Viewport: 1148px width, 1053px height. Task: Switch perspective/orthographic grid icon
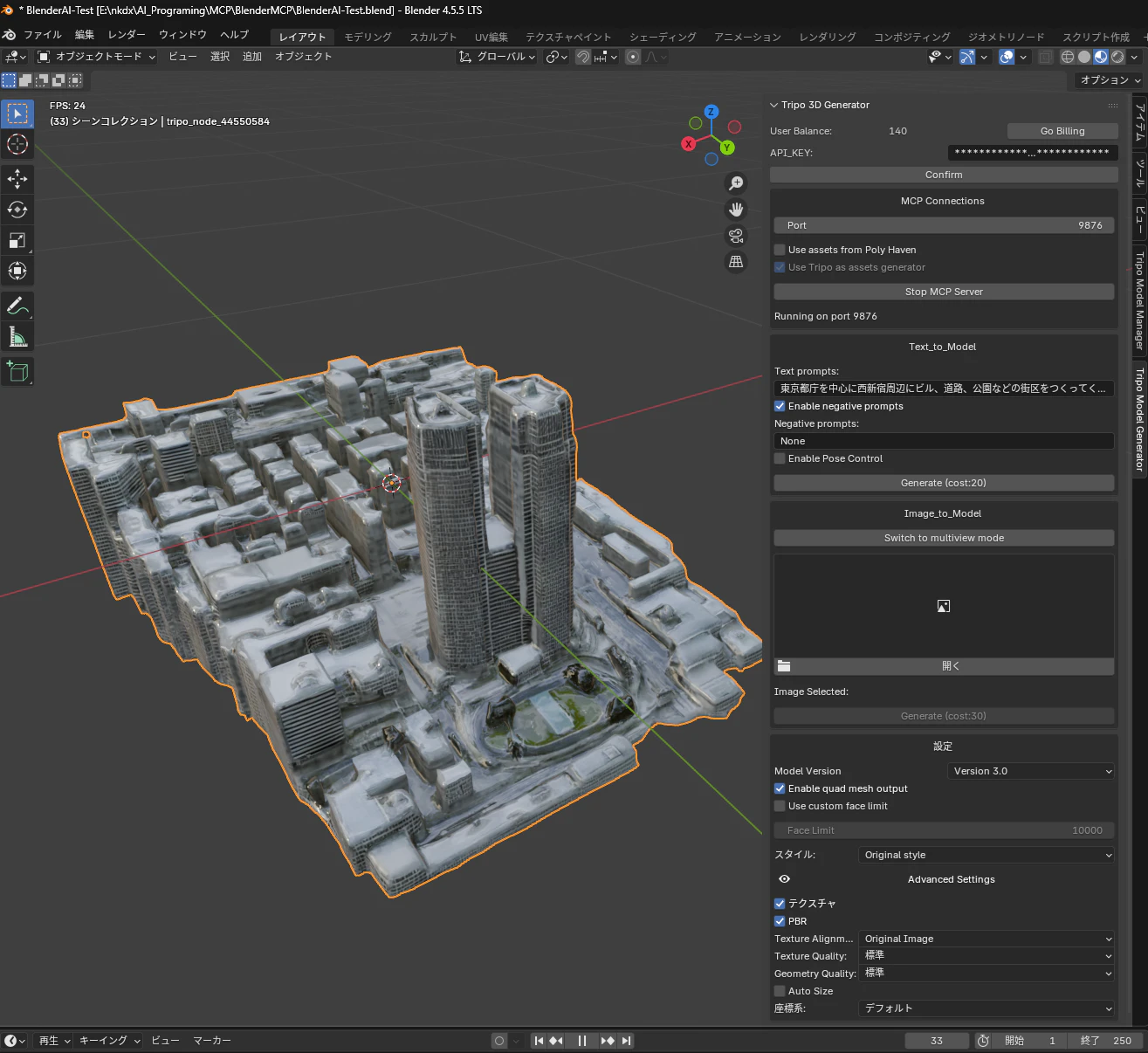737,262
